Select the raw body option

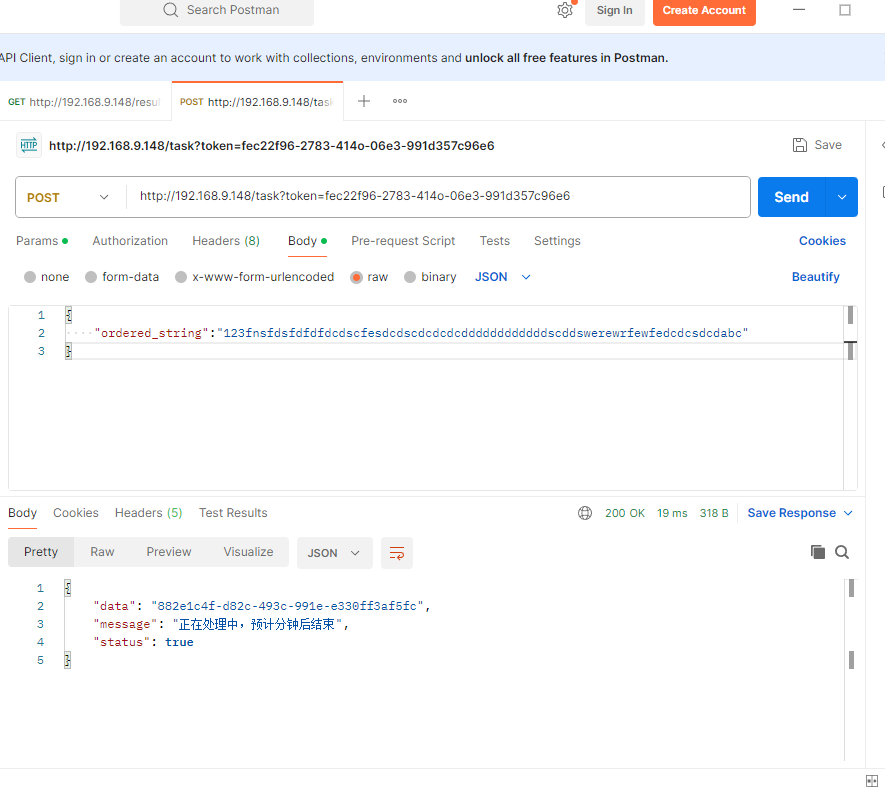[356, 277]
